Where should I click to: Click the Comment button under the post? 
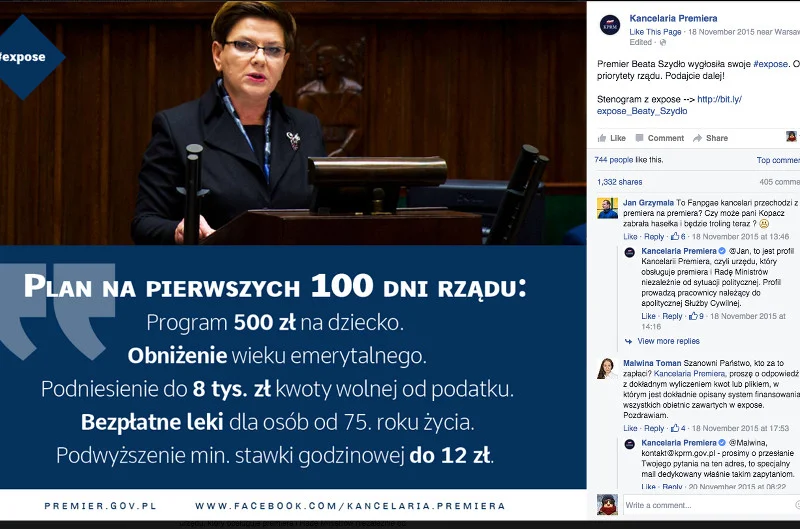(x=660, y=138)
